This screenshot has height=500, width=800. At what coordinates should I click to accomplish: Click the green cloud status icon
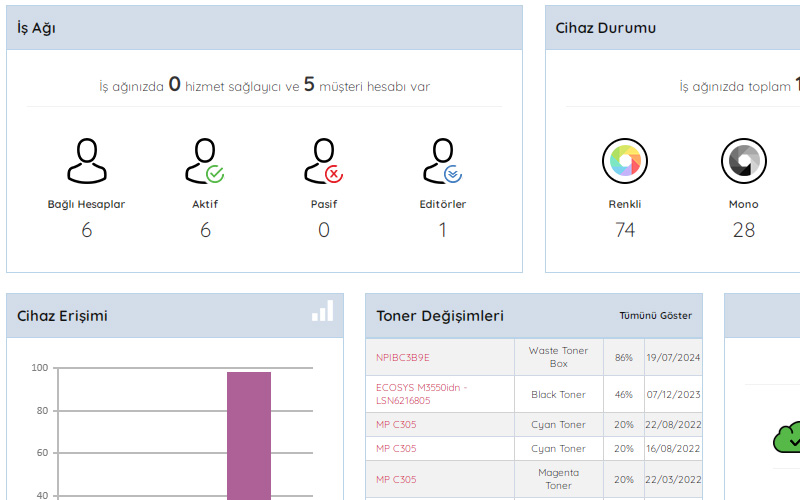click(x=787, y=436)
